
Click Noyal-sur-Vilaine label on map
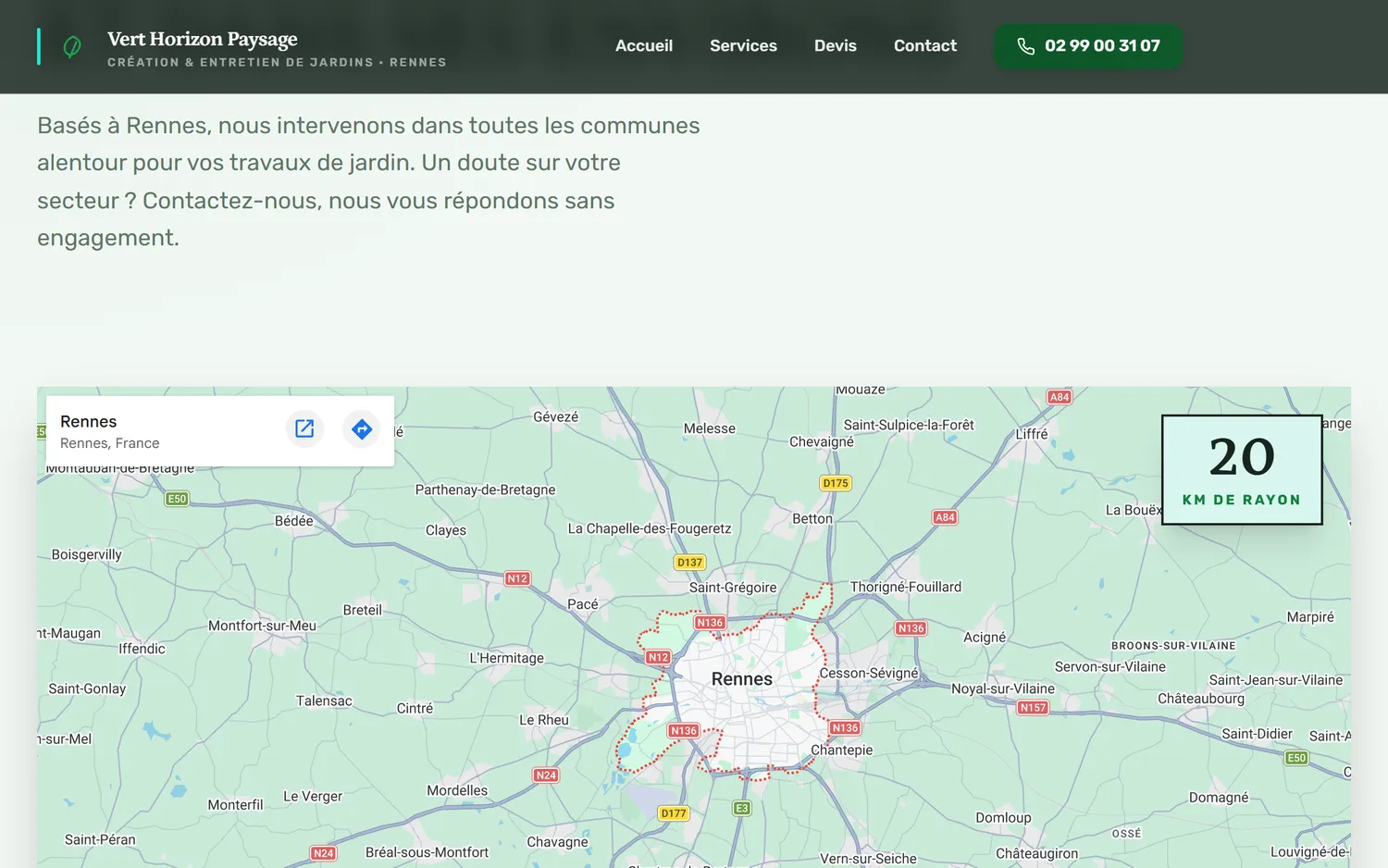[x=1003, y=688]
